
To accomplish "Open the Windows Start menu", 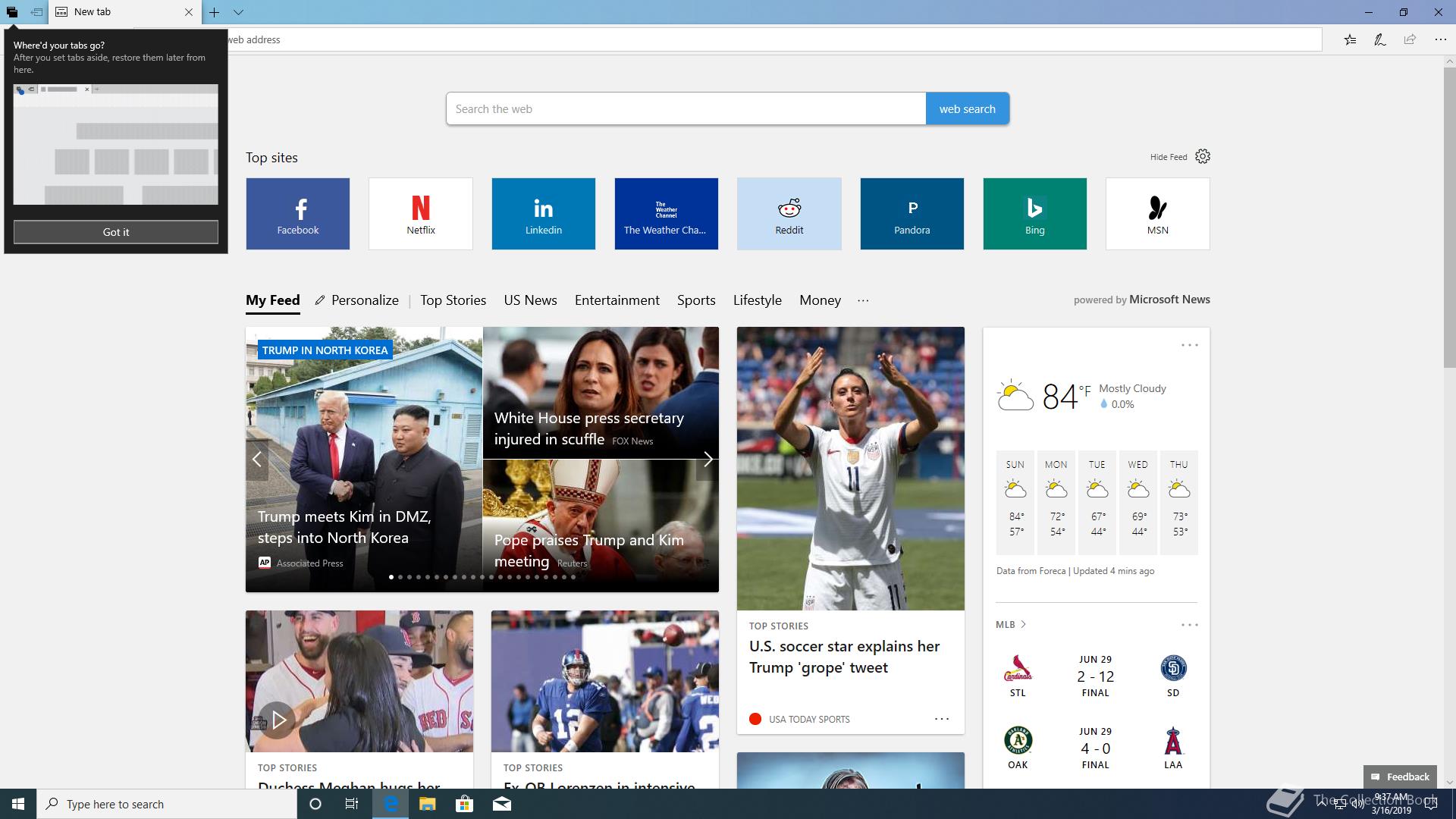I will click(x=18, y=804).
